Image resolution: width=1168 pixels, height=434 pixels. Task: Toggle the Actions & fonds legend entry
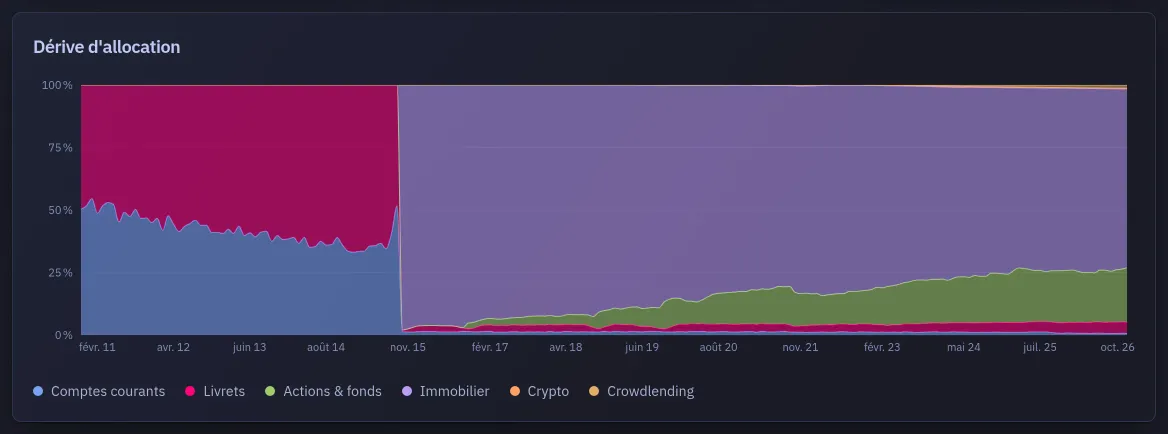[x=323, y=391]
